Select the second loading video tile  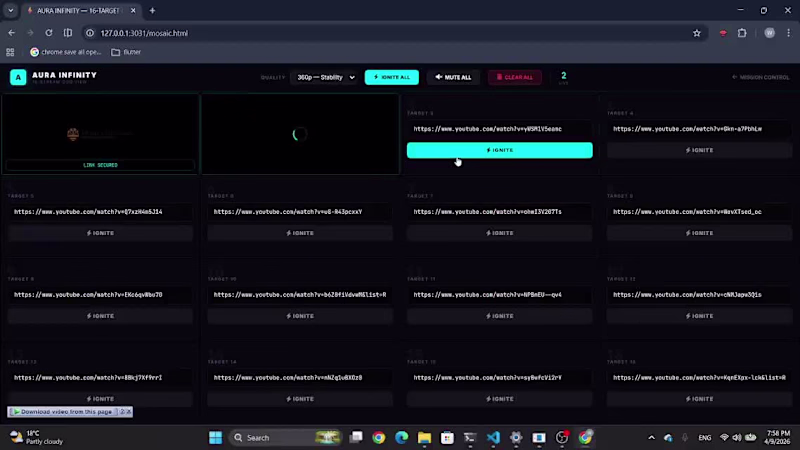pyautogui.click(x=300, y=134)
